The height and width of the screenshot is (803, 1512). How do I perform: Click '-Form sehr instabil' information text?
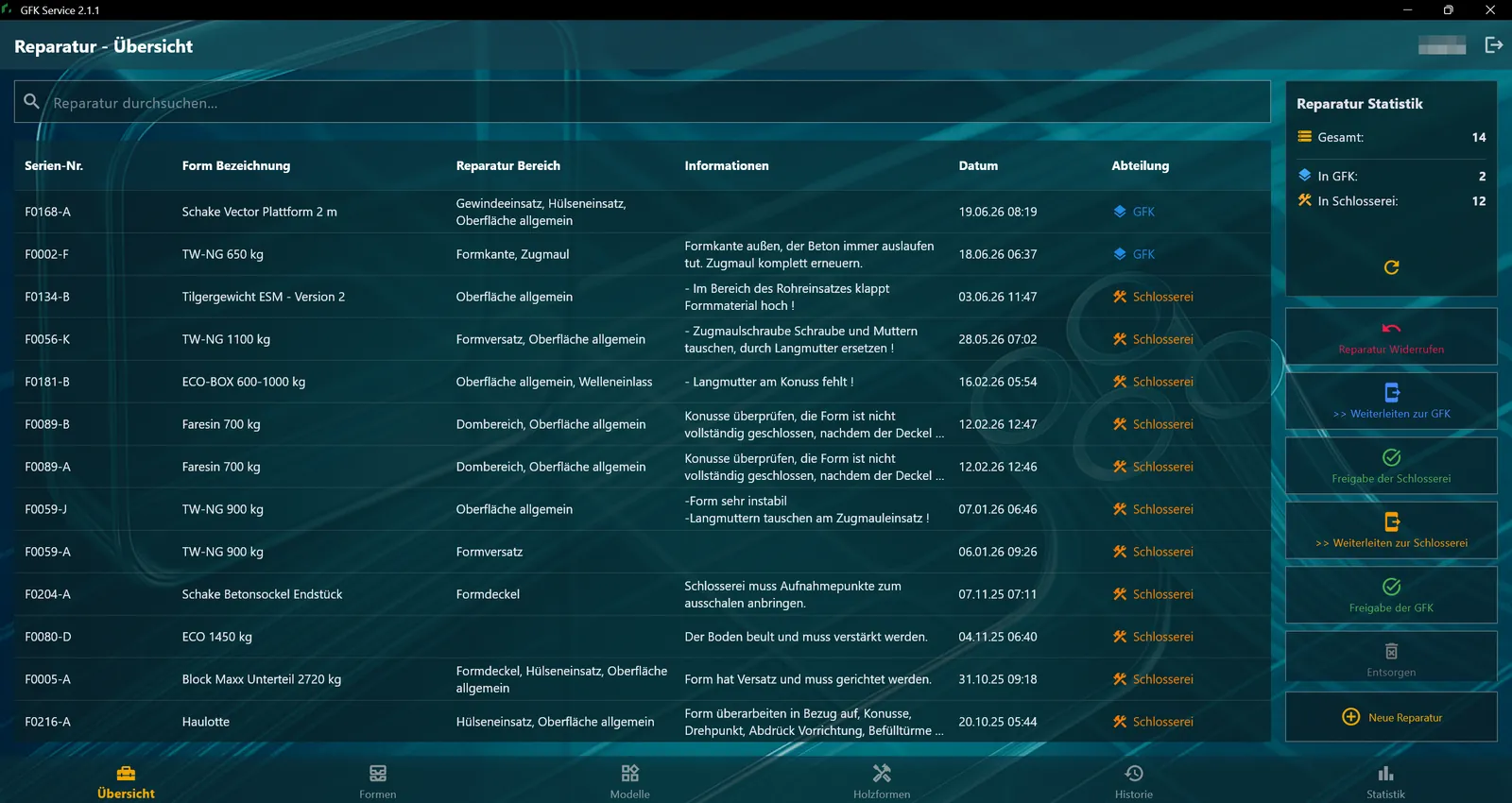coord(736,501)
